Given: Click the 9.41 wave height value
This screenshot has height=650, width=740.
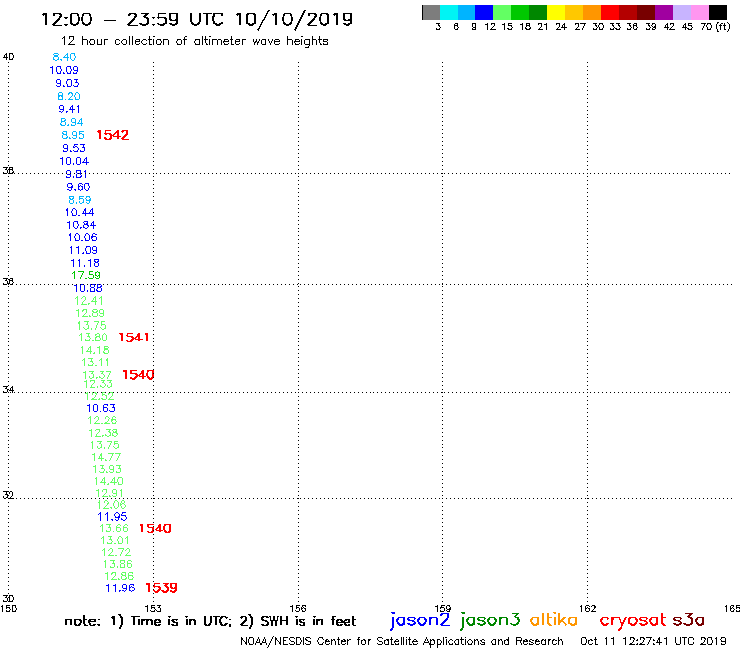Looking at the screenshot, I should coord(69,109).
